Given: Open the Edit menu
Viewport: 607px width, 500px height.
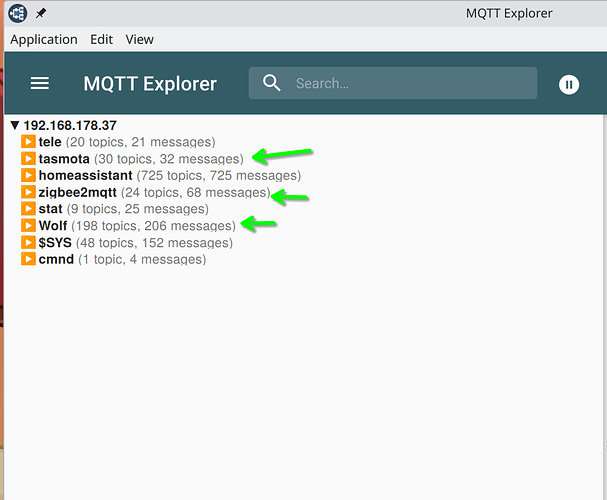Looking at the screenshot, I should [101, 39].
